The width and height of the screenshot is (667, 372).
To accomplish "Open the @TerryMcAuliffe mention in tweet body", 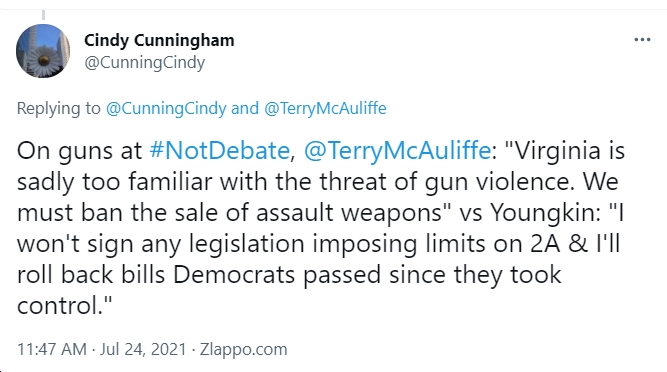I will pyautogui.click(x=397, y=150).
